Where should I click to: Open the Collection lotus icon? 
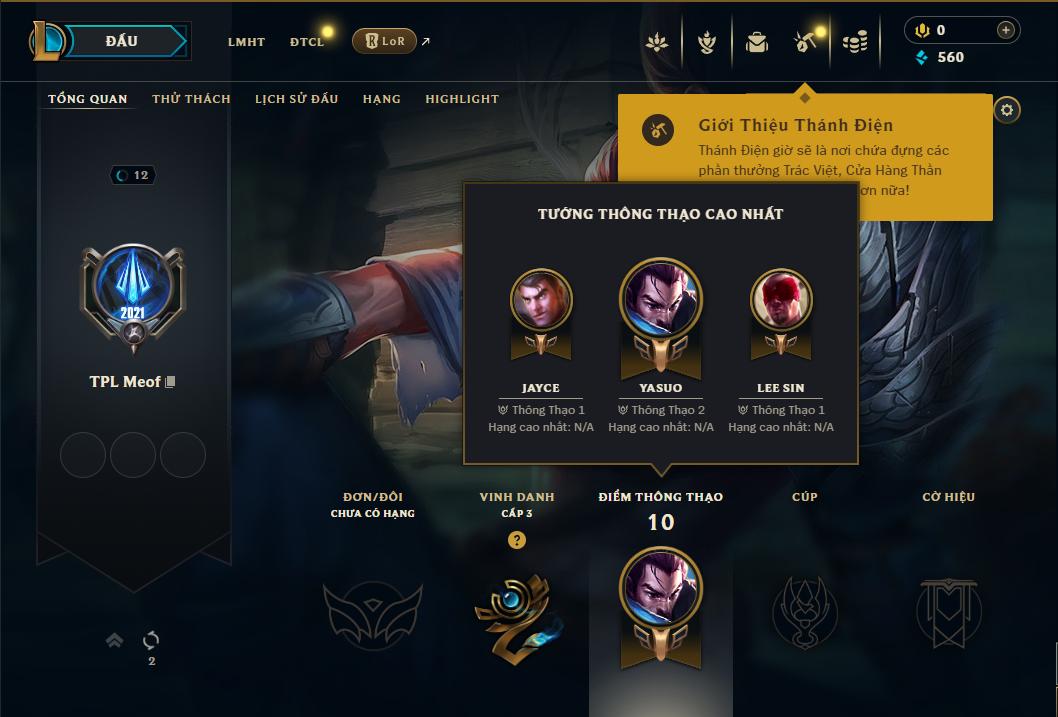click(657, 43)
